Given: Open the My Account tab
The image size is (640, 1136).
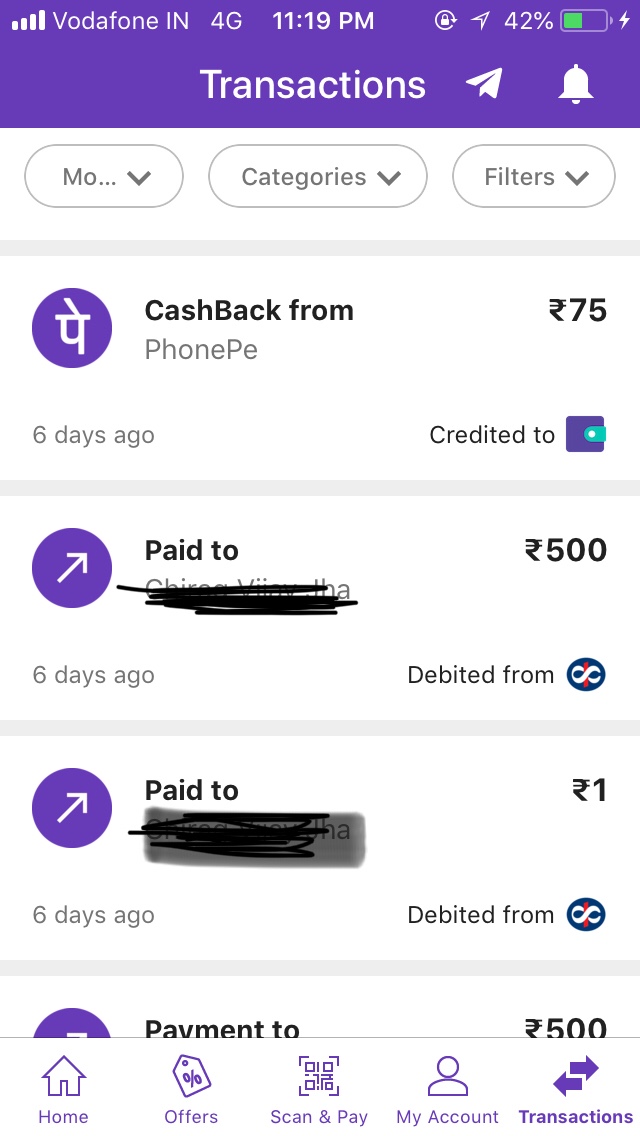Looking at the screenshot, I should 447,1090.
